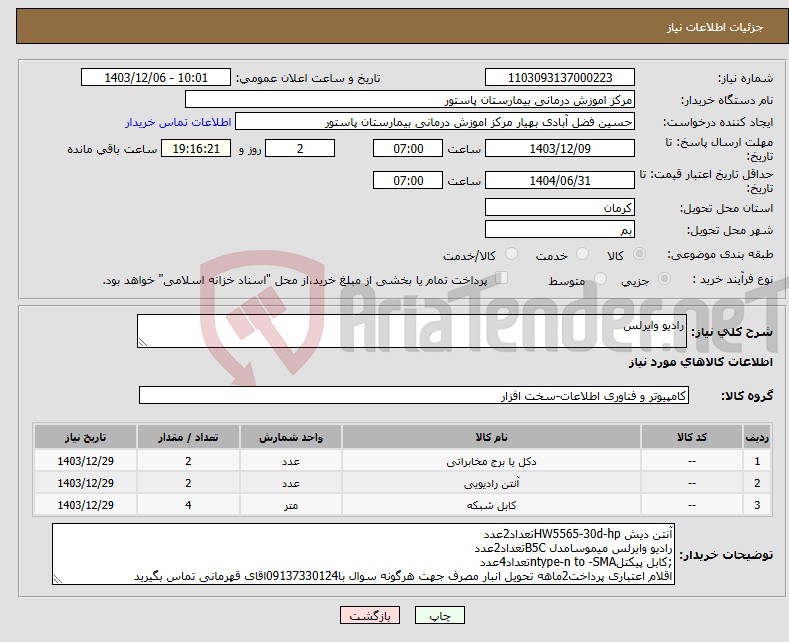
Task: Click the آنتن رادیویی cell
Action: pyautogui.click(x=491, y=483)
